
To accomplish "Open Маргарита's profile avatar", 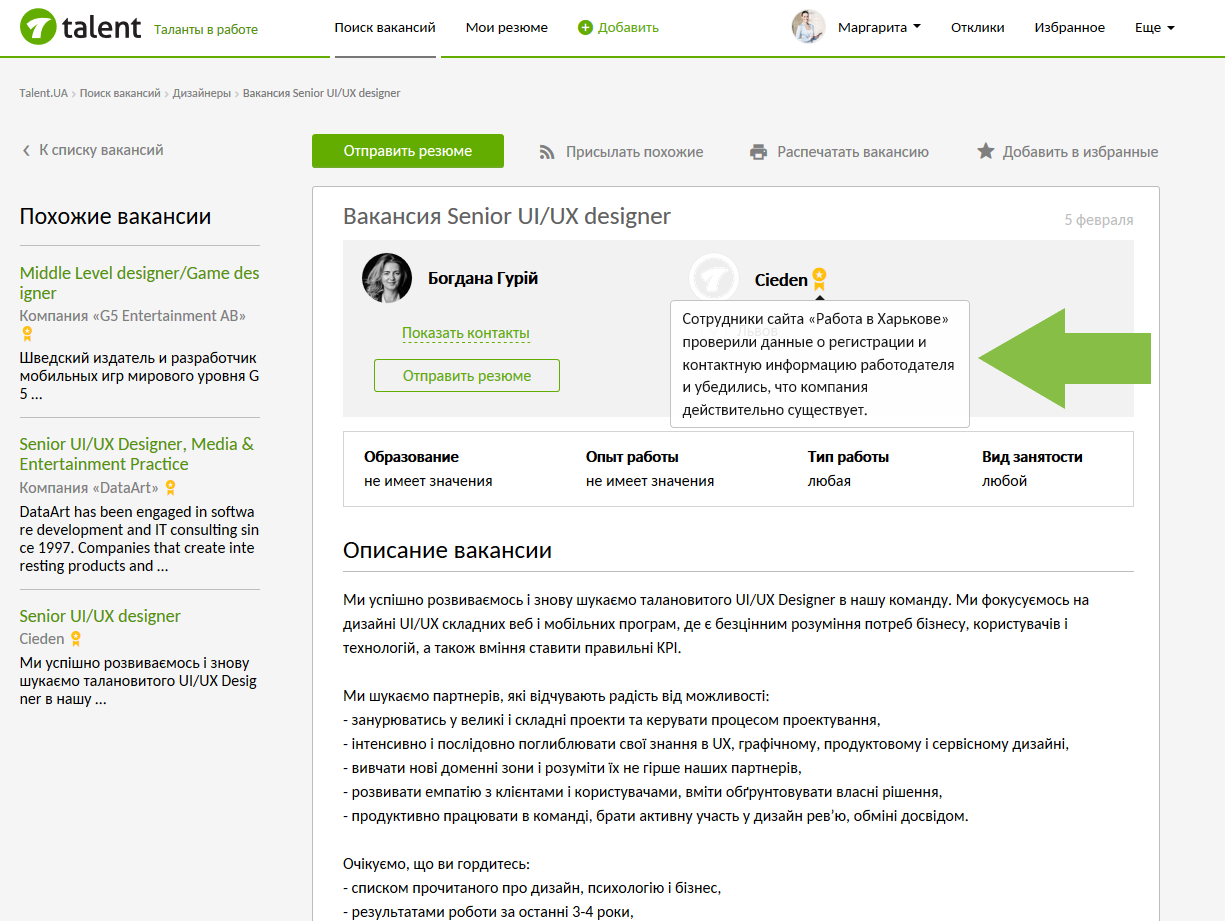I will pyautogui.click(x=808, y=27).
